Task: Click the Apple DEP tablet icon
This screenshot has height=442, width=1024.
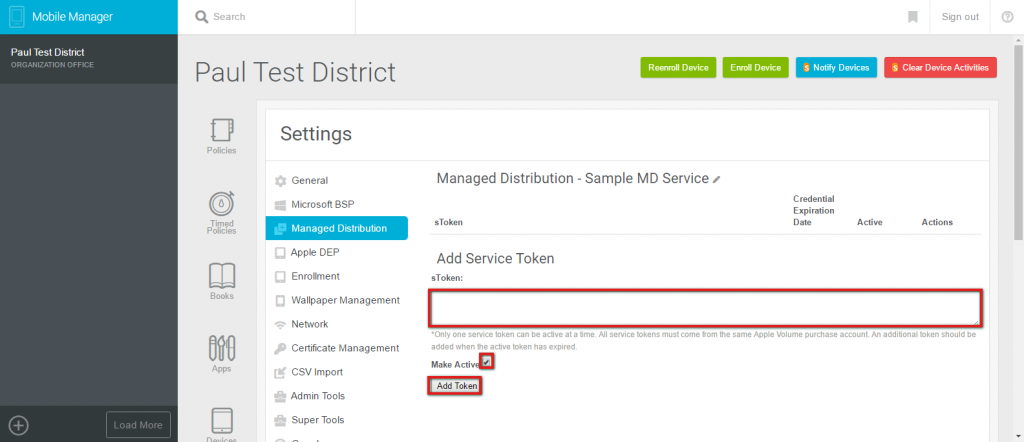Action: coord(280,253)
